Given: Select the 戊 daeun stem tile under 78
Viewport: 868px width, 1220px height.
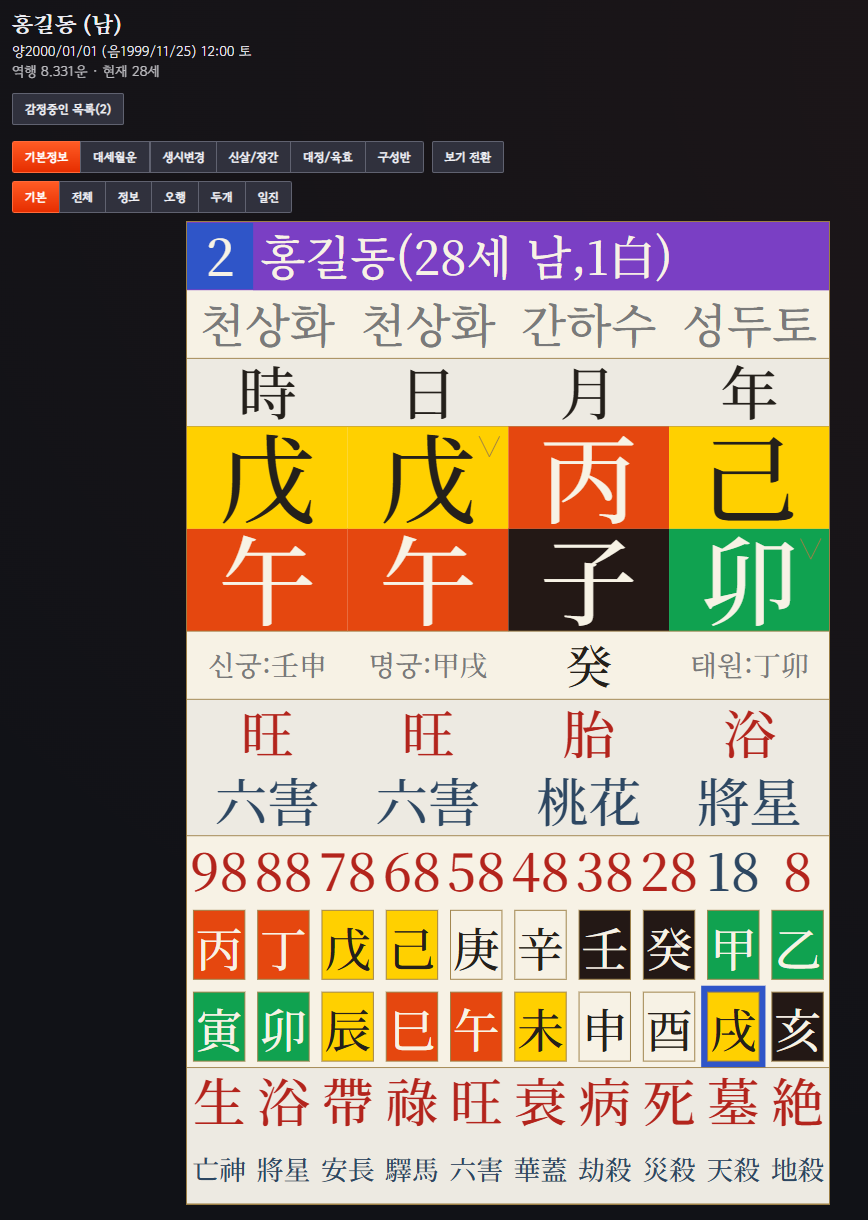Looking at the screenshot, I should (347, 944).
